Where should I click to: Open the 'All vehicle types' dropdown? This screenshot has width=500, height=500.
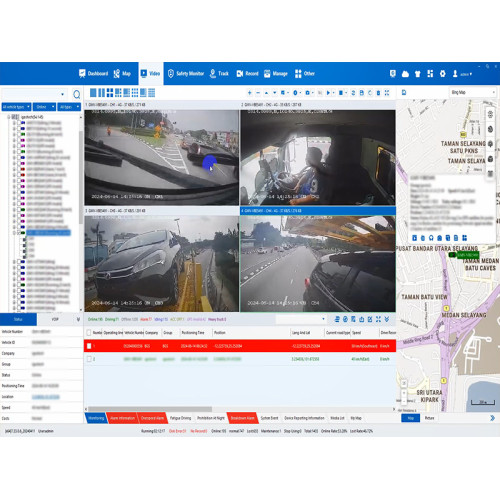16,107
